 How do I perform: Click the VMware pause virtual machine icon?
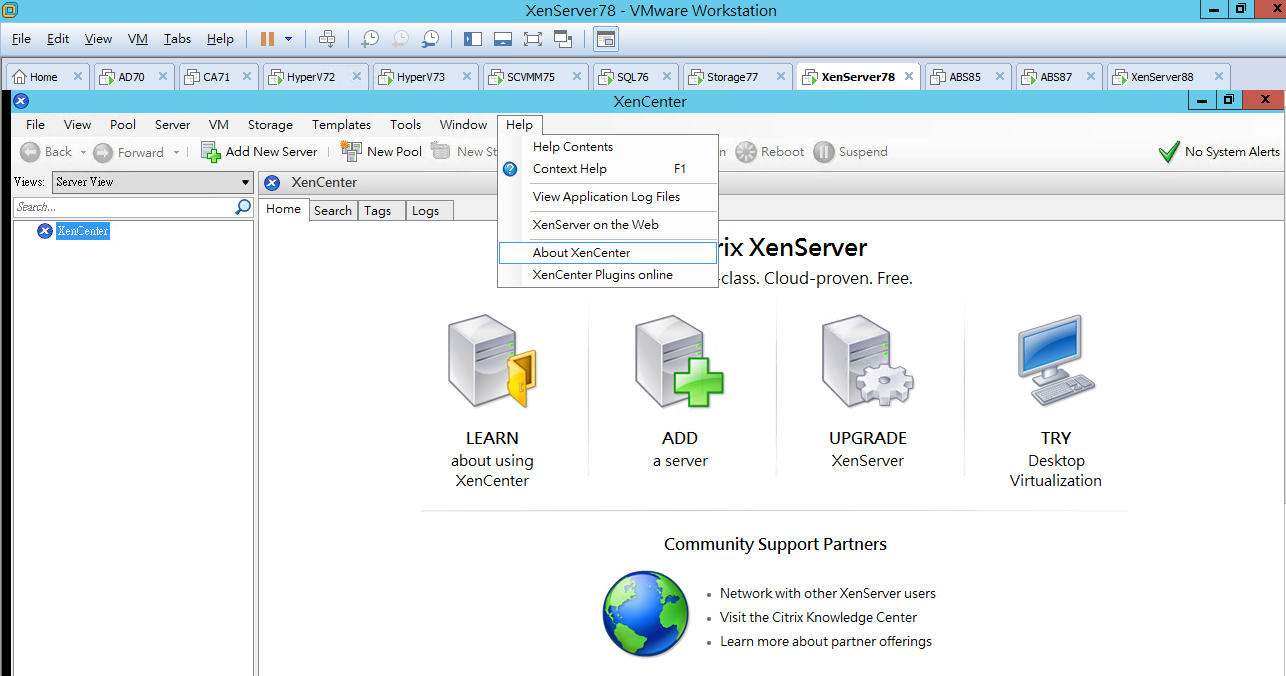267,39
